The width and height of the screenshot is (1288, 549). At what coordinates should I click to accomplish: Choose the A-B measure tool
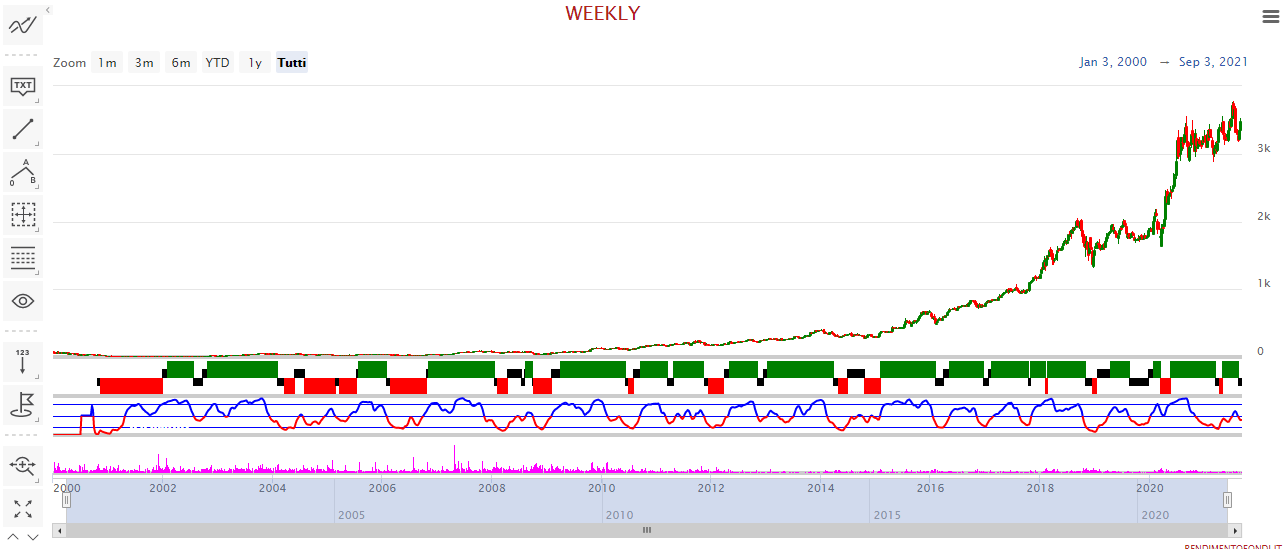[x=22, y=172]
